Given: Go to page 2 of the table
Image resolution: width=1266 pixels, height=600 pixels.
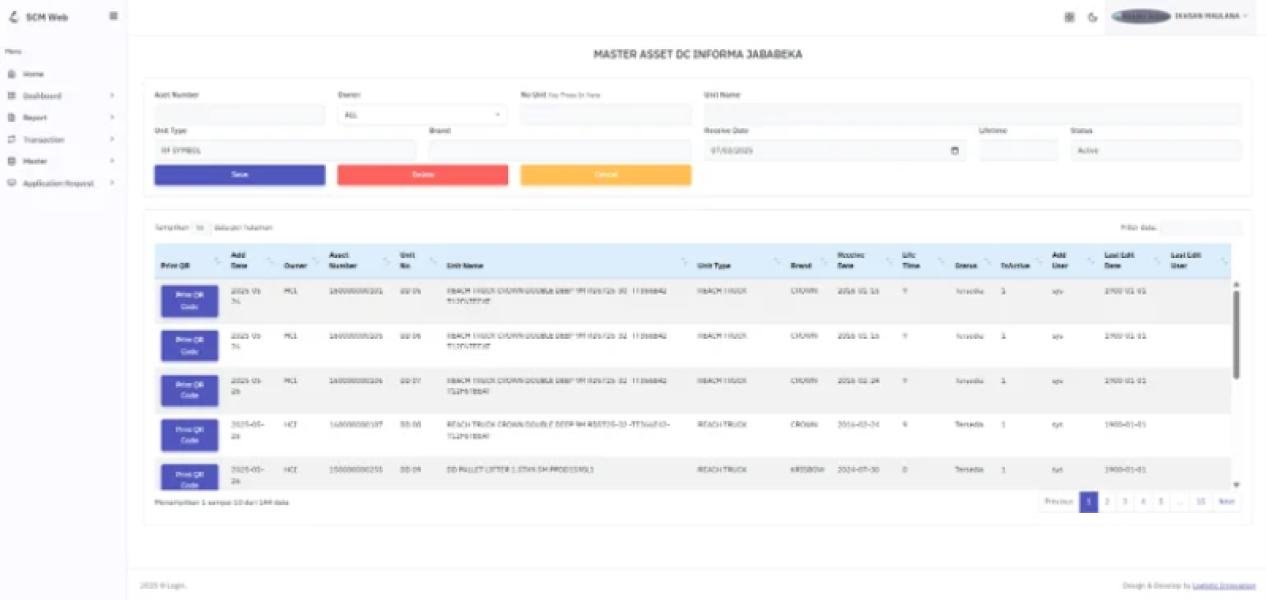Looking at the screenshot, I should [1107, 502].
